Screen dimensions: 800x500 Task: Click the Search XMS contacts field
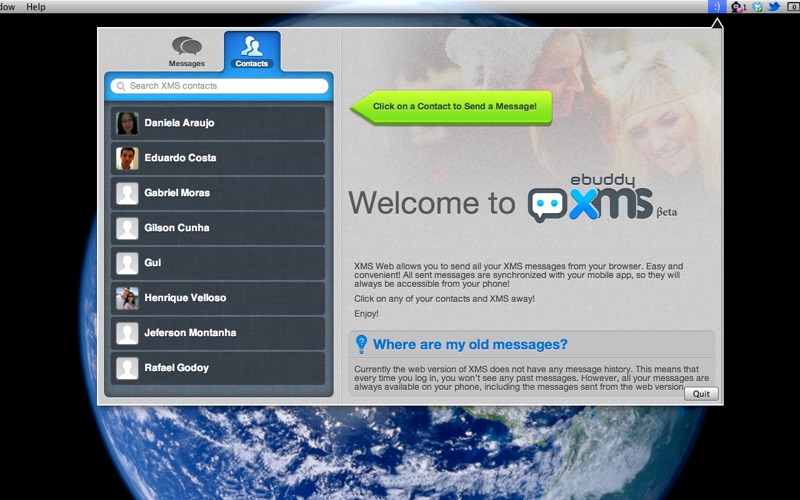click(219, 86)
